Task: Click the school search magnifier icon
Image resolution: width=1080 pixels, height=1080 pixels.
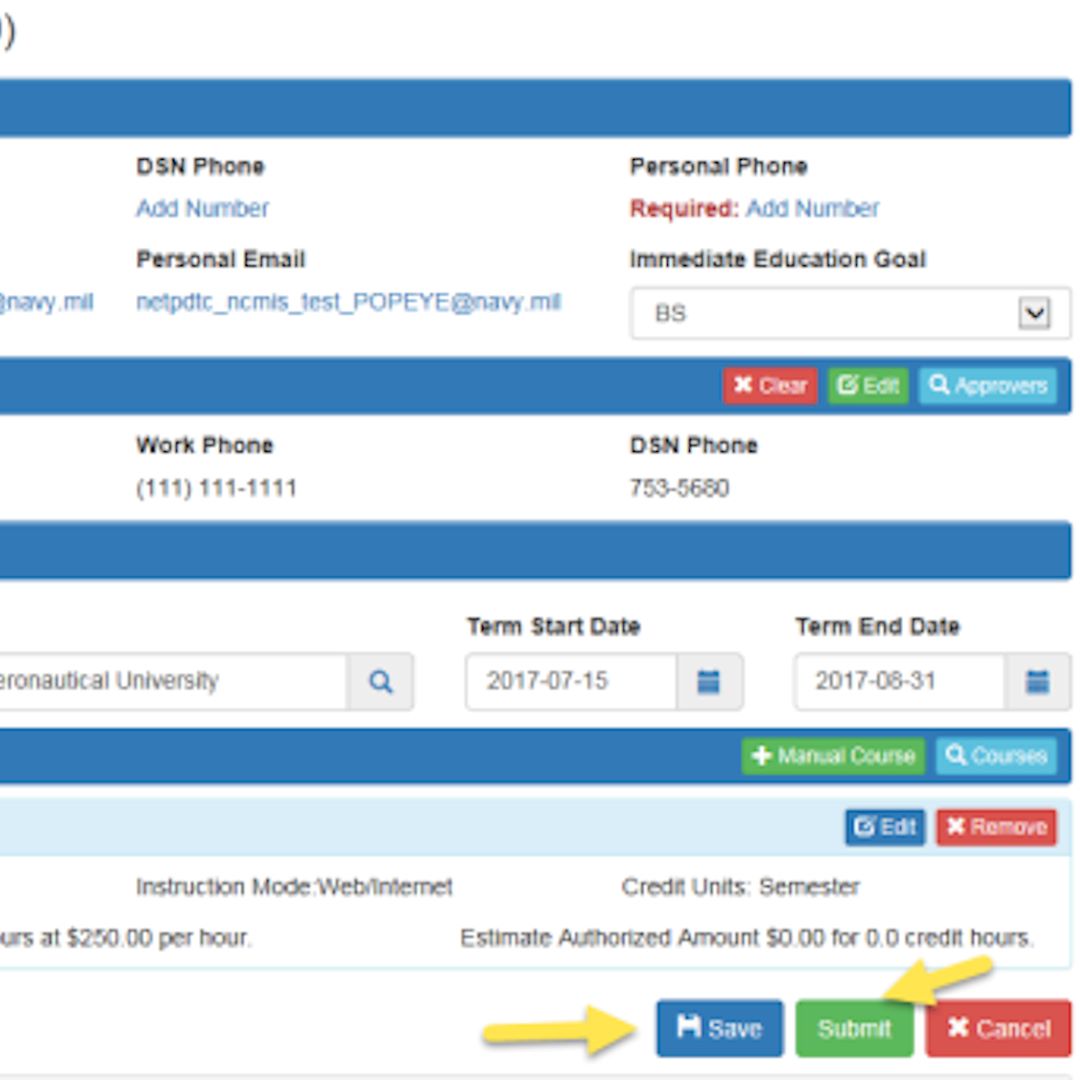Action: tap(380, 682)
